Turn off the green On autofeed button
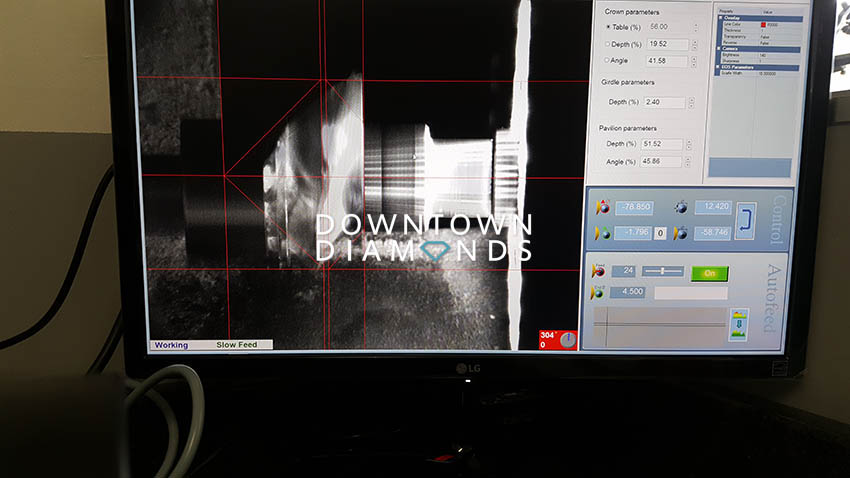Screen dimensions: 850x478 point(710,274)
